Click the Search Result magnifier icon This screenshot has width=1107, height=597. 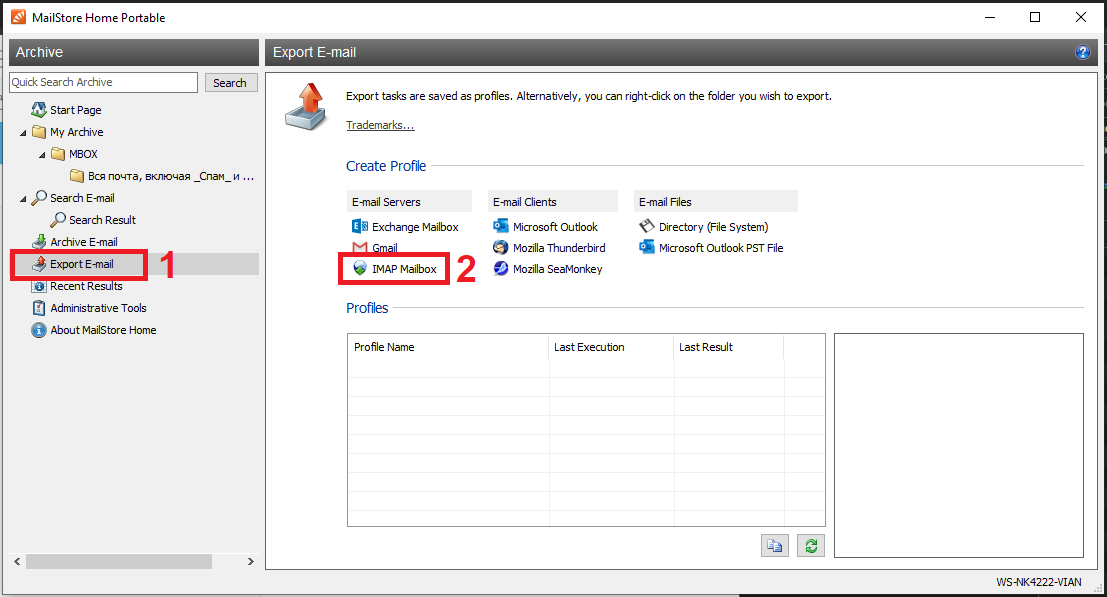point(58,219)
